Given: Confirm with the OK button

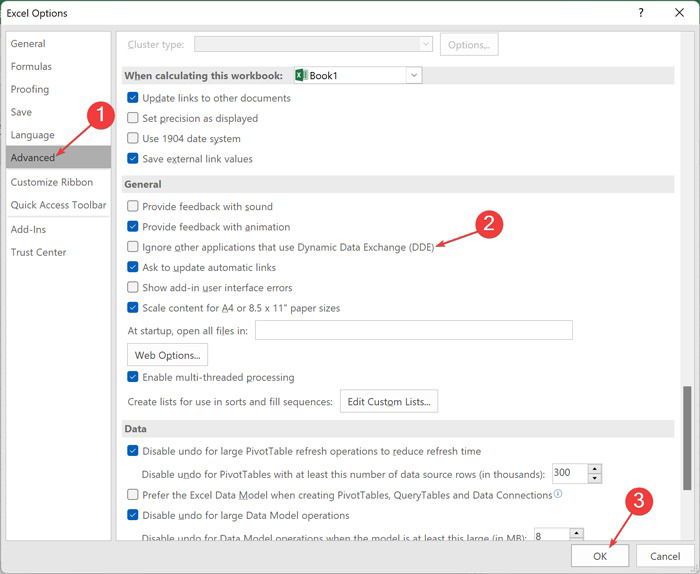Looking at the screenshot, I should pos(600,556).
